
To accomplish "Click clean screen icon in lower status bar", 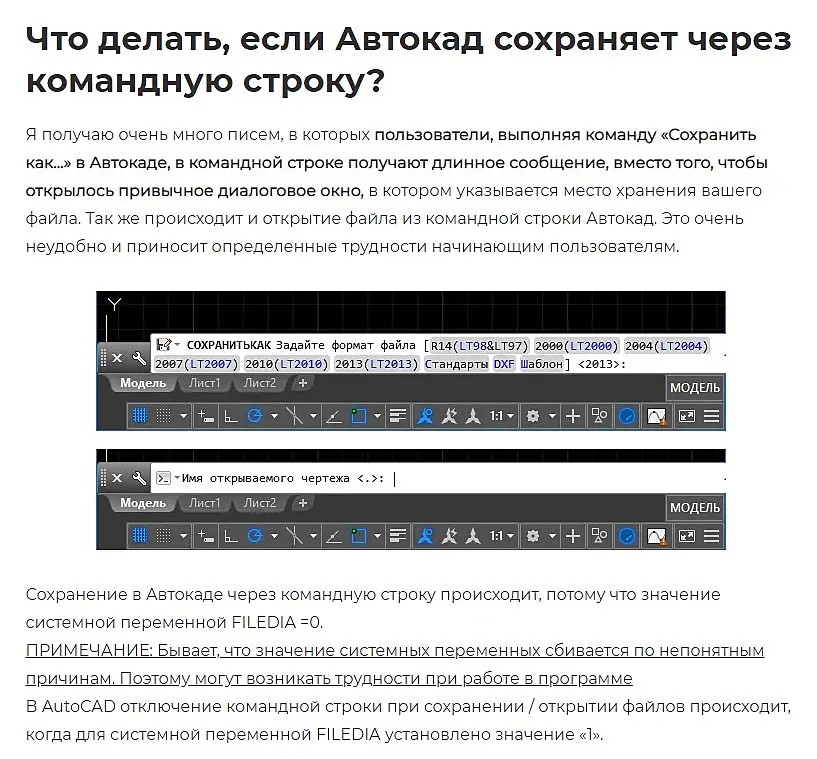I will click(687, 536).
